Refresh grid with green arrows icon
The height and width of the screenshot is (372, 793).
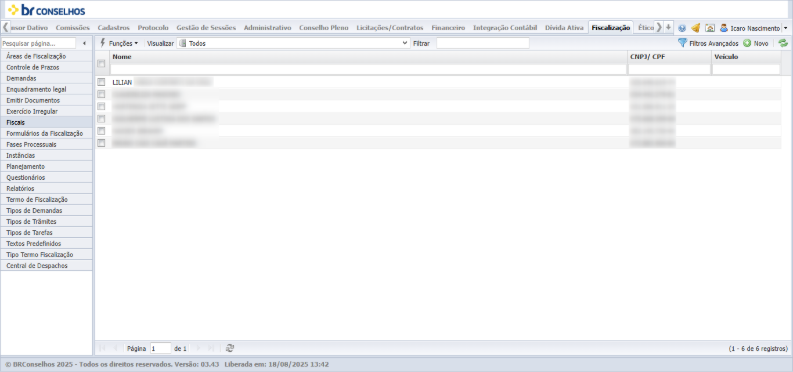pyautogui.click(x=783, y=43)
